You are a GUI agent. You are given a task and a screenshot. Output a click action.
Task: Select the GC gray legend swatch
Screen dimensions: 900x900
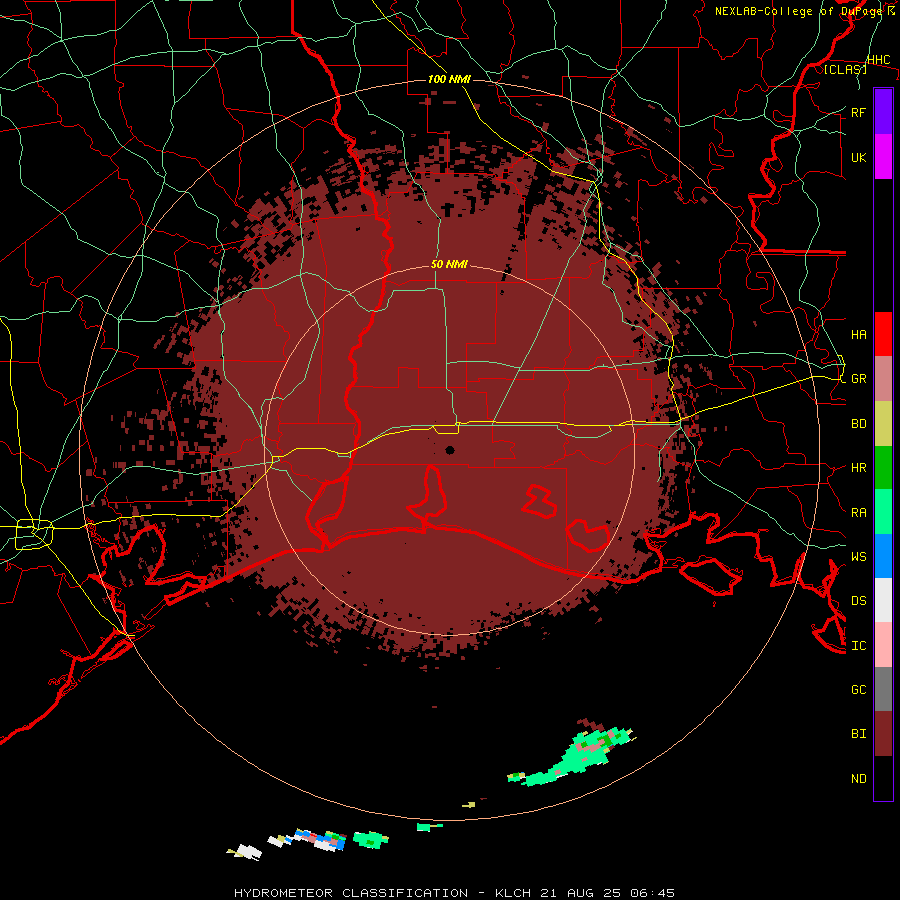click(883, 689)
